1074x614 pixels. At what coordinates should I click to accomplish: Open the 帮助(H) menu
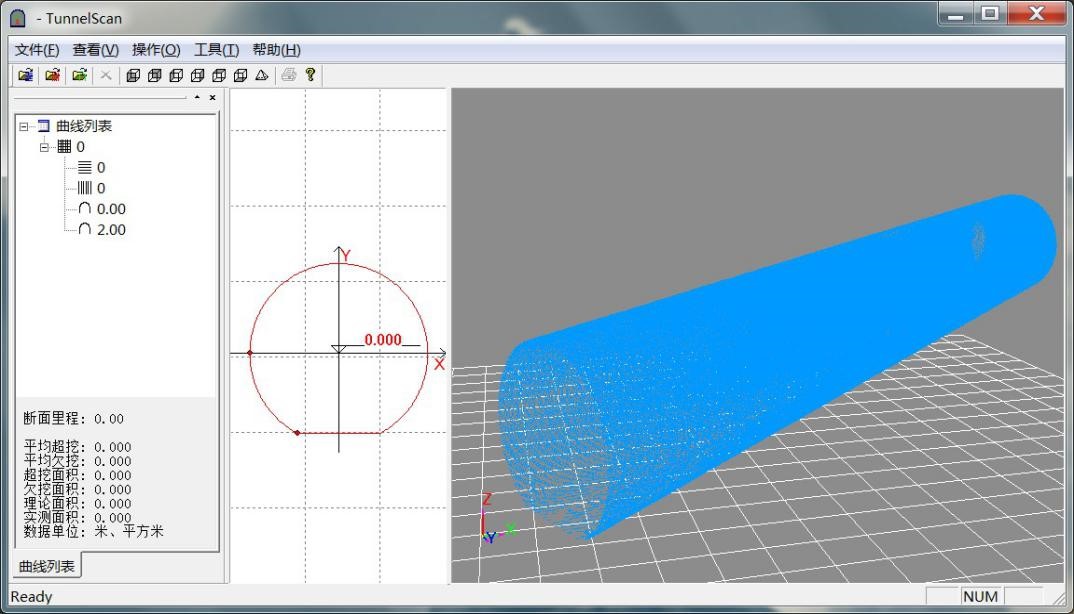277,50
